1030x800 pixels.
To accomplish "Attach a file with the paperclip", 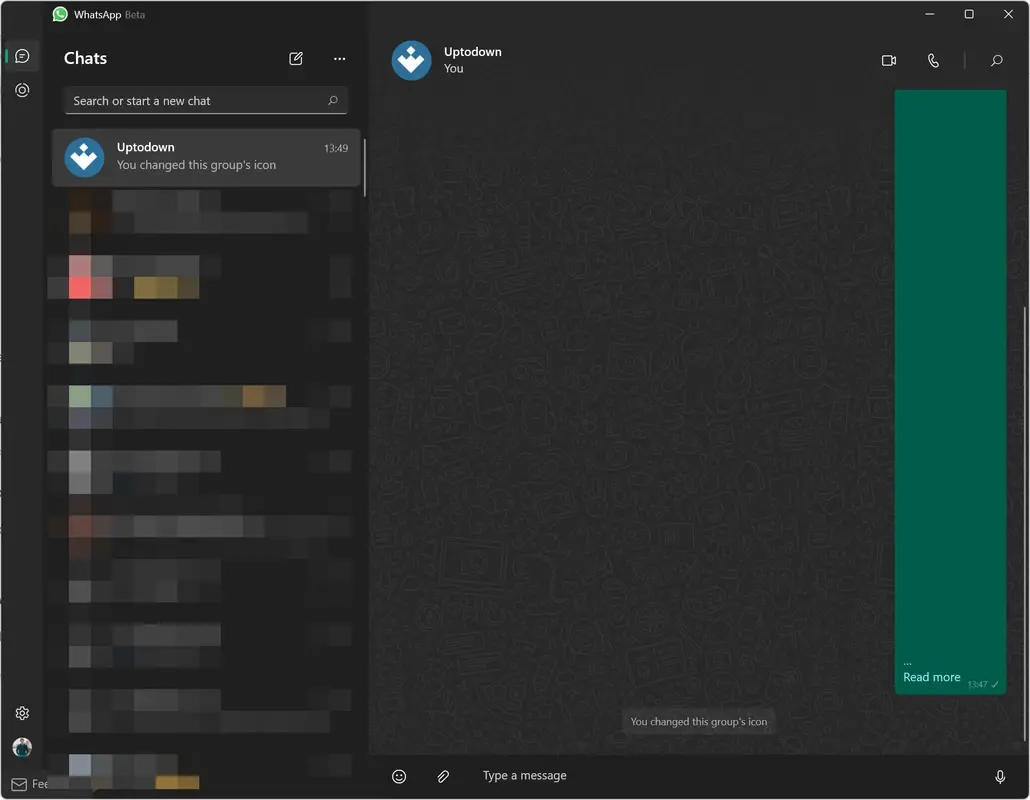I will (443, 775).
